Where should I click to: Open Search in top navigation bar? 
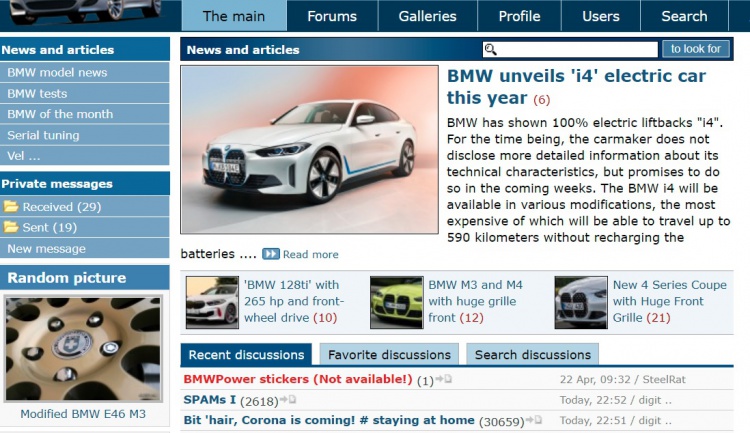[x=684, y=16]
